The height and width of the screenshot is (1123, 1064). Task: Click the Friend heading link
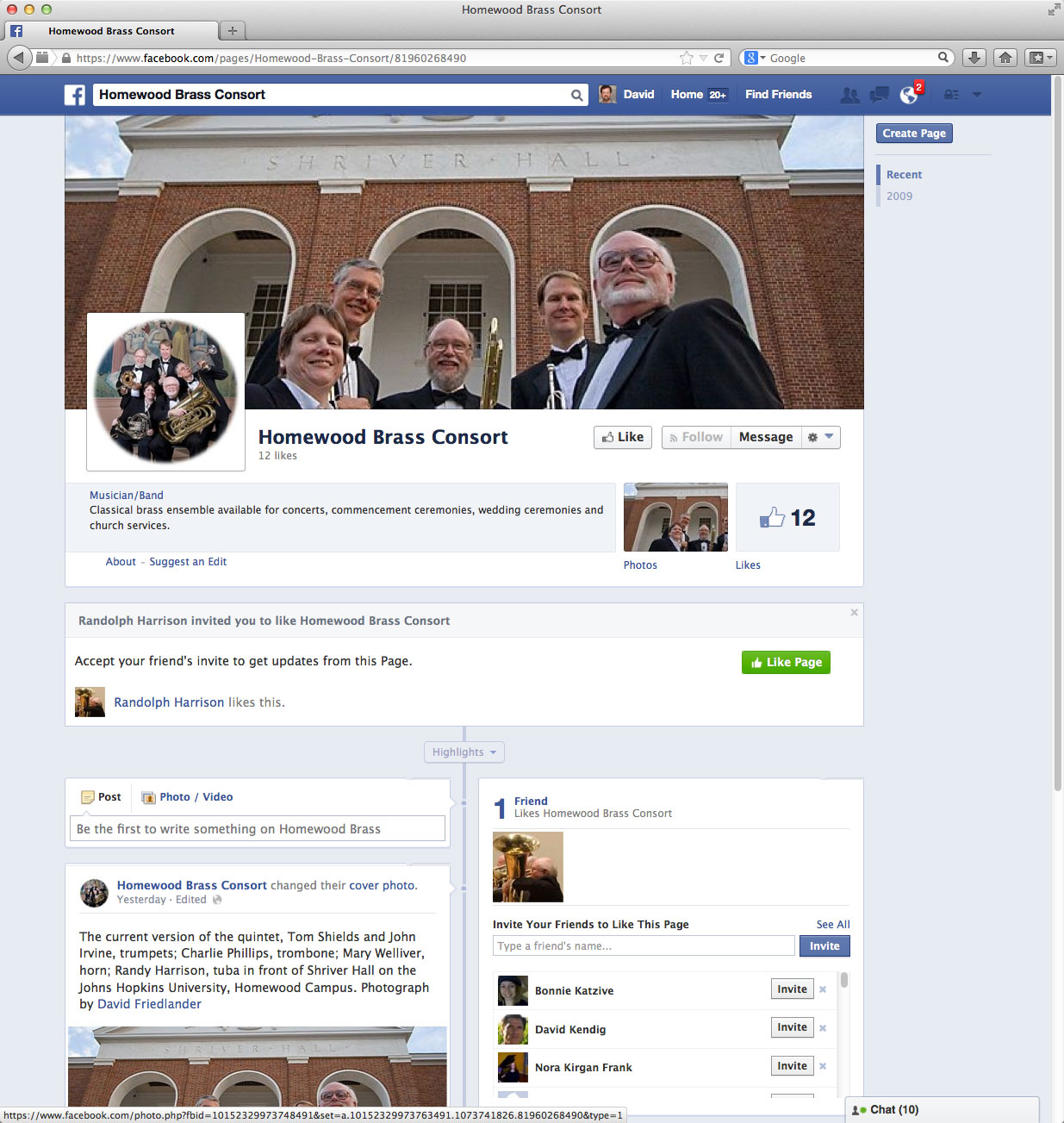tap(531, 801)
